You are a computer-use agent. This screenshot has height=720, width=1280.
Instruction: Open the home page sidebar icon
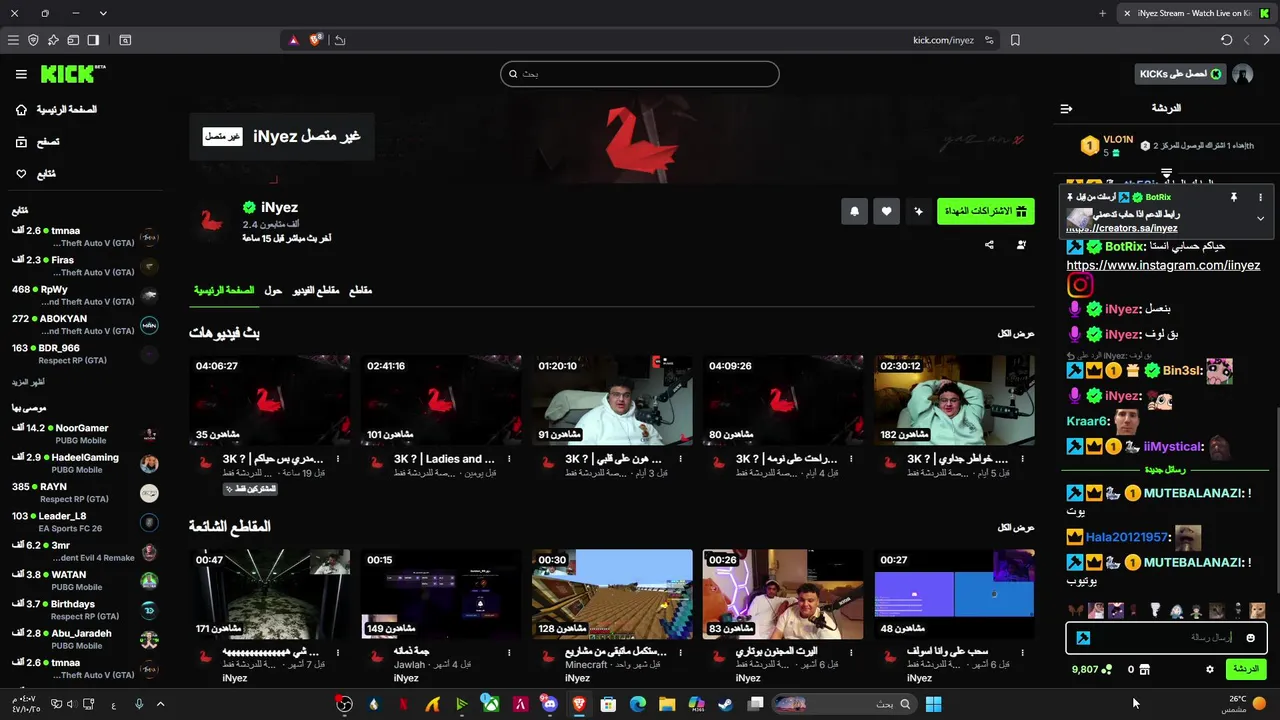coord(21,110)
